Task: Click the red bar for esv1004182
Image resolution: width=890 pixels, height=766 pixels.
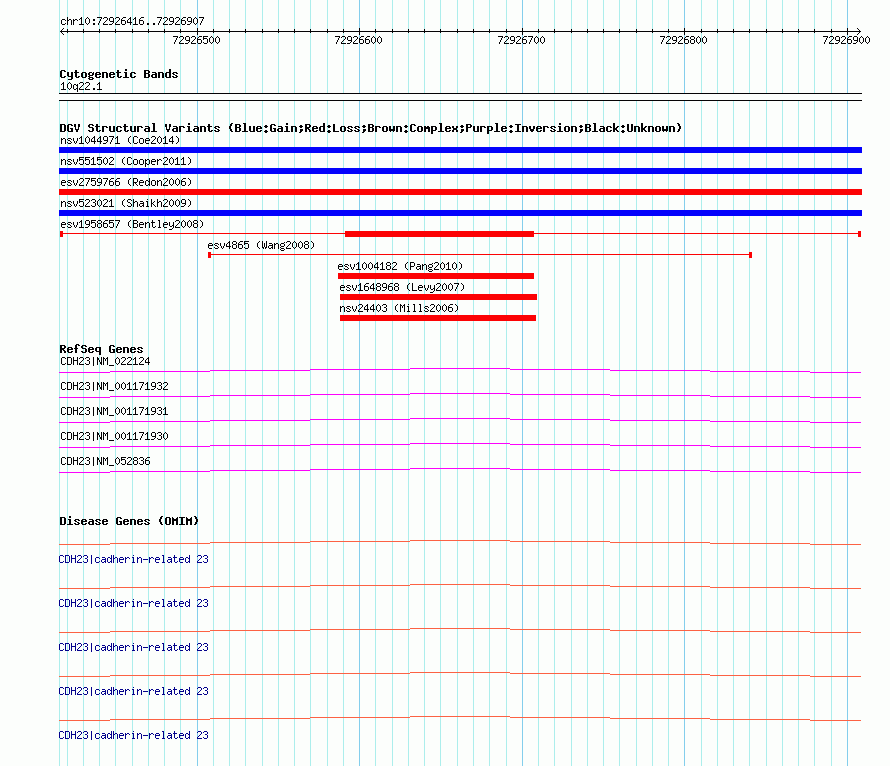Action: [436, 276]
